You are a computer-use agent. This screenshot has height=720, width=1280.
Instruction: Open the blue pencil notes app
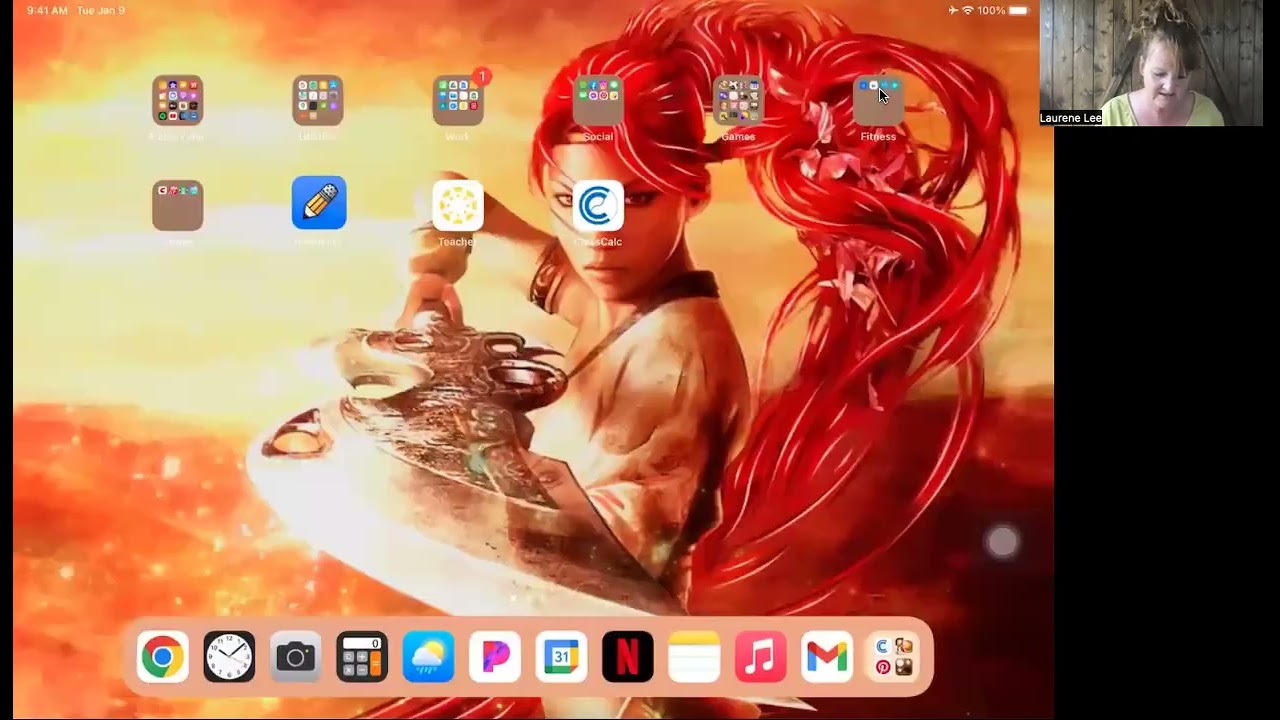point(319,203)
